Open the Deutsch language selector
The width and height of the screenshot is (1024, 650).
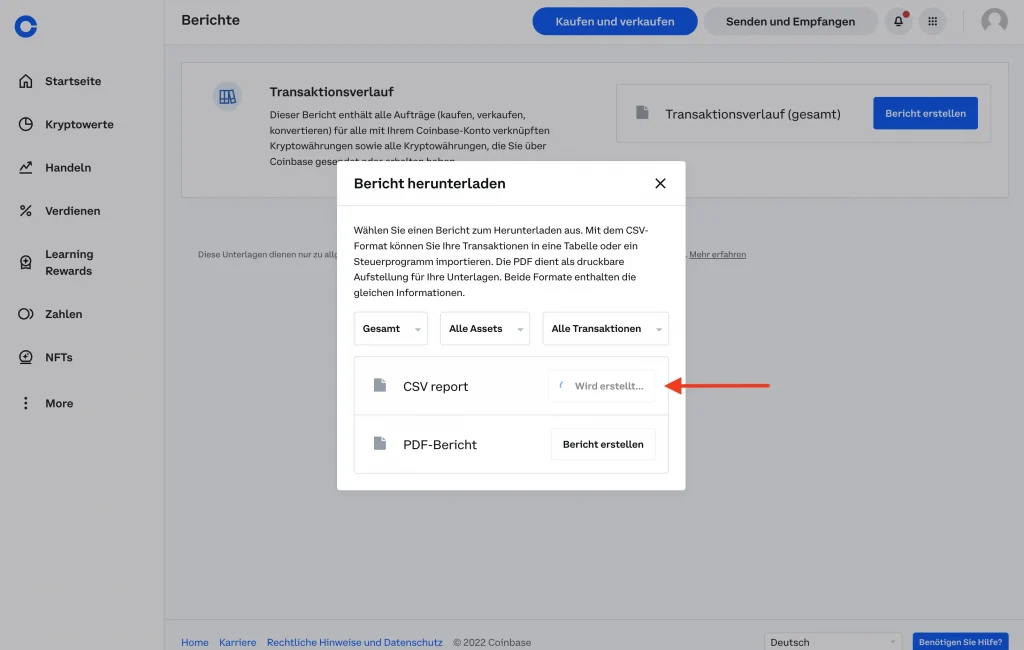pyautogui.click(x=831, y=642)
